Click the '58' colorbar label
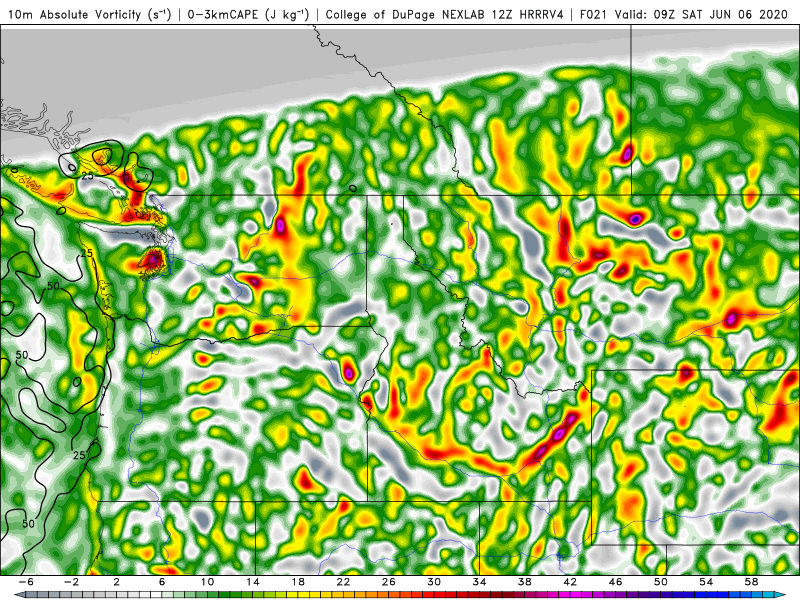 [x=751, y=582]
